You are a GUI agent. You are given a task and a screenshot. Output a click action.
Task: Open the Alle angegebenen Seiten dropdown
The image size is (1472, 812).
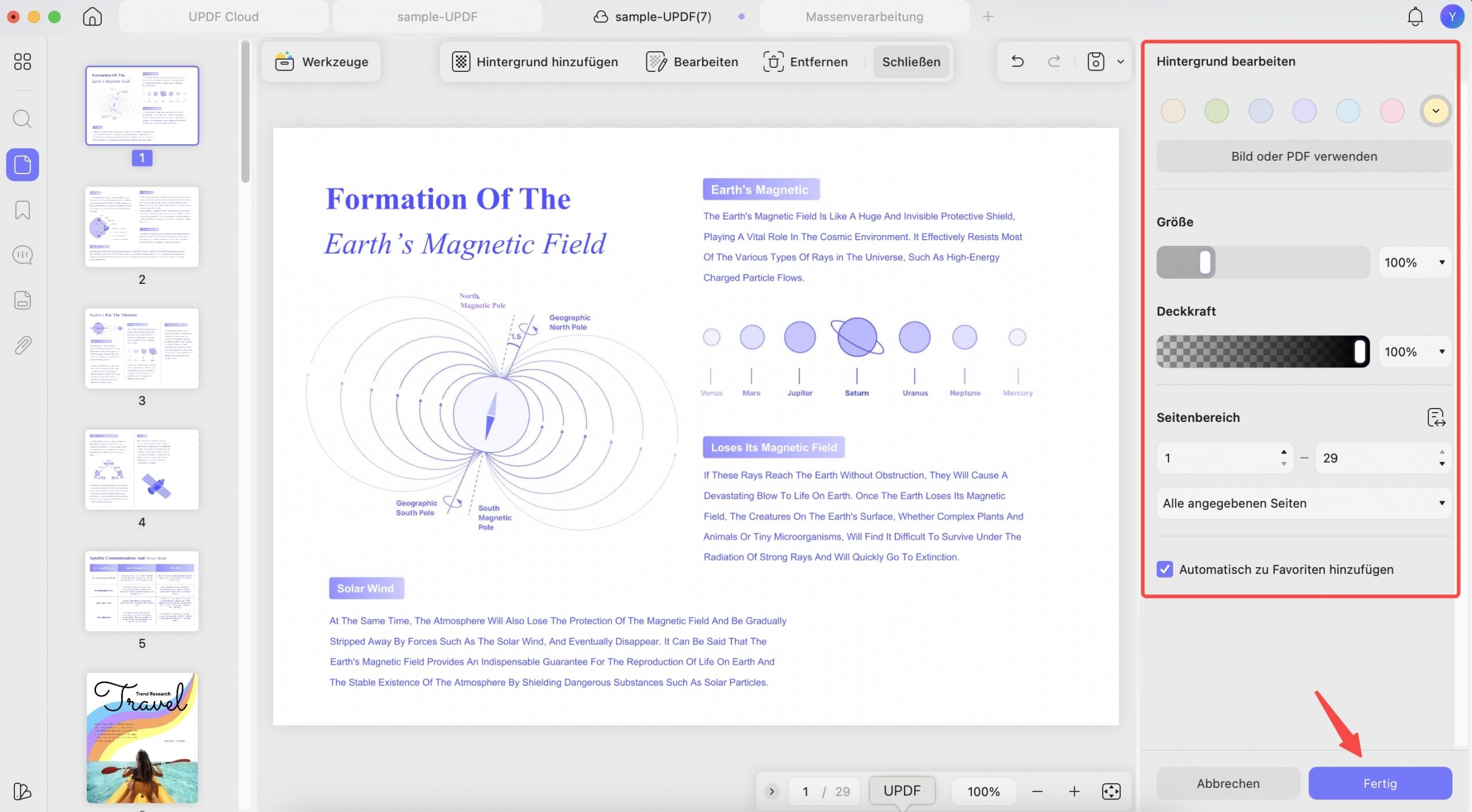click(x=1304, y=503)
